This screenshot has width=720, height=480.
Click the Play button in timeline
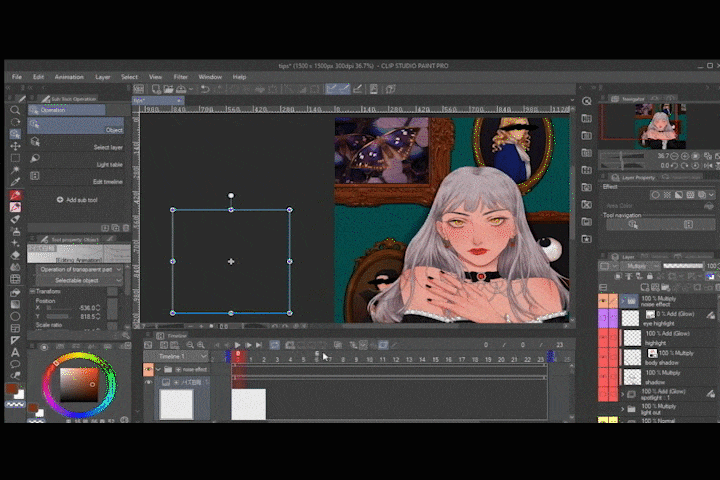237,345
